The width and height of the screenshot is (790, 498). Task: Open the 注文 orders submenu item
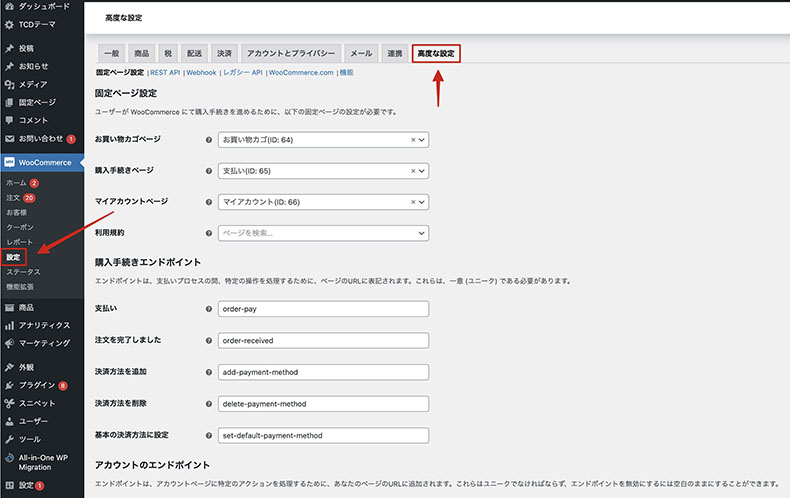(x=13, y=198)
